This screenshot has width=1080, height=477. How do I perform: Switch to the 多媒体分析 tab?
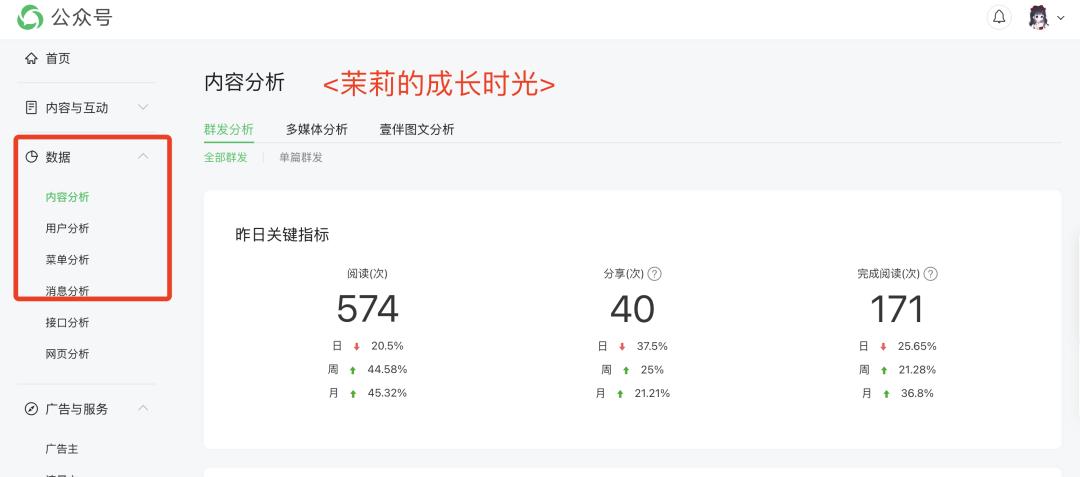coord(317,129)
